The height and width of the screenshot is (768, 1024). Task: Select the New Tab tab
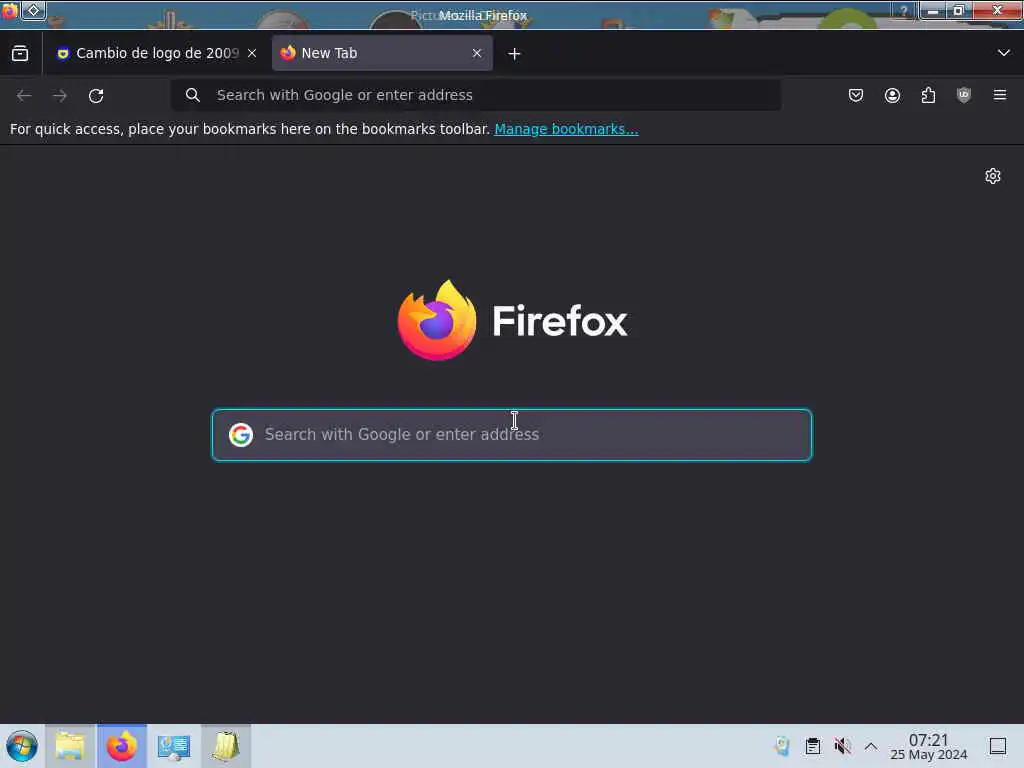(382, 54)
